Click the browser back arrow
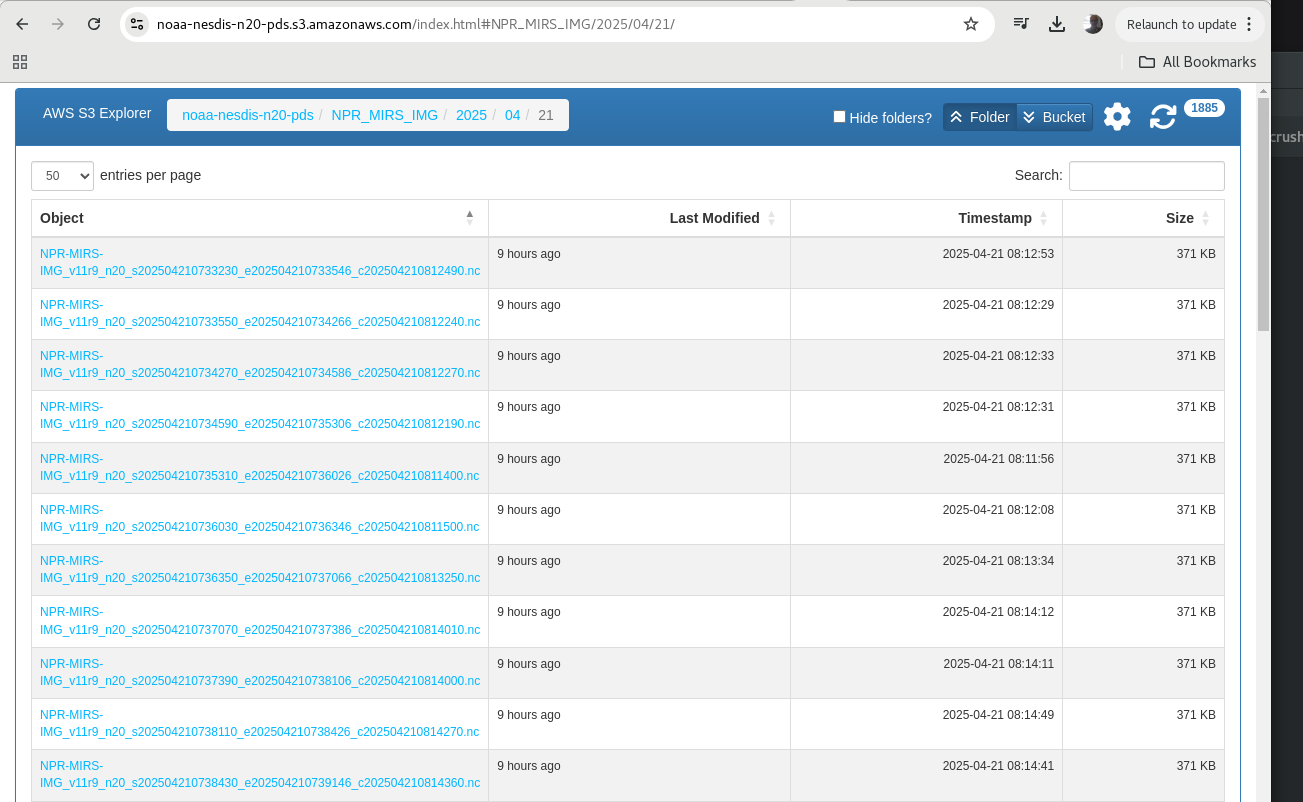This screenshot has width=1303, height=802. point(22,24)
